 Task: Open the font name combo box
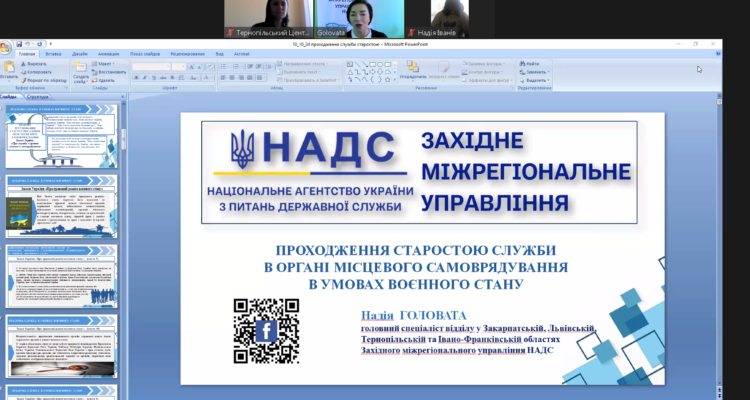point(151,67)
